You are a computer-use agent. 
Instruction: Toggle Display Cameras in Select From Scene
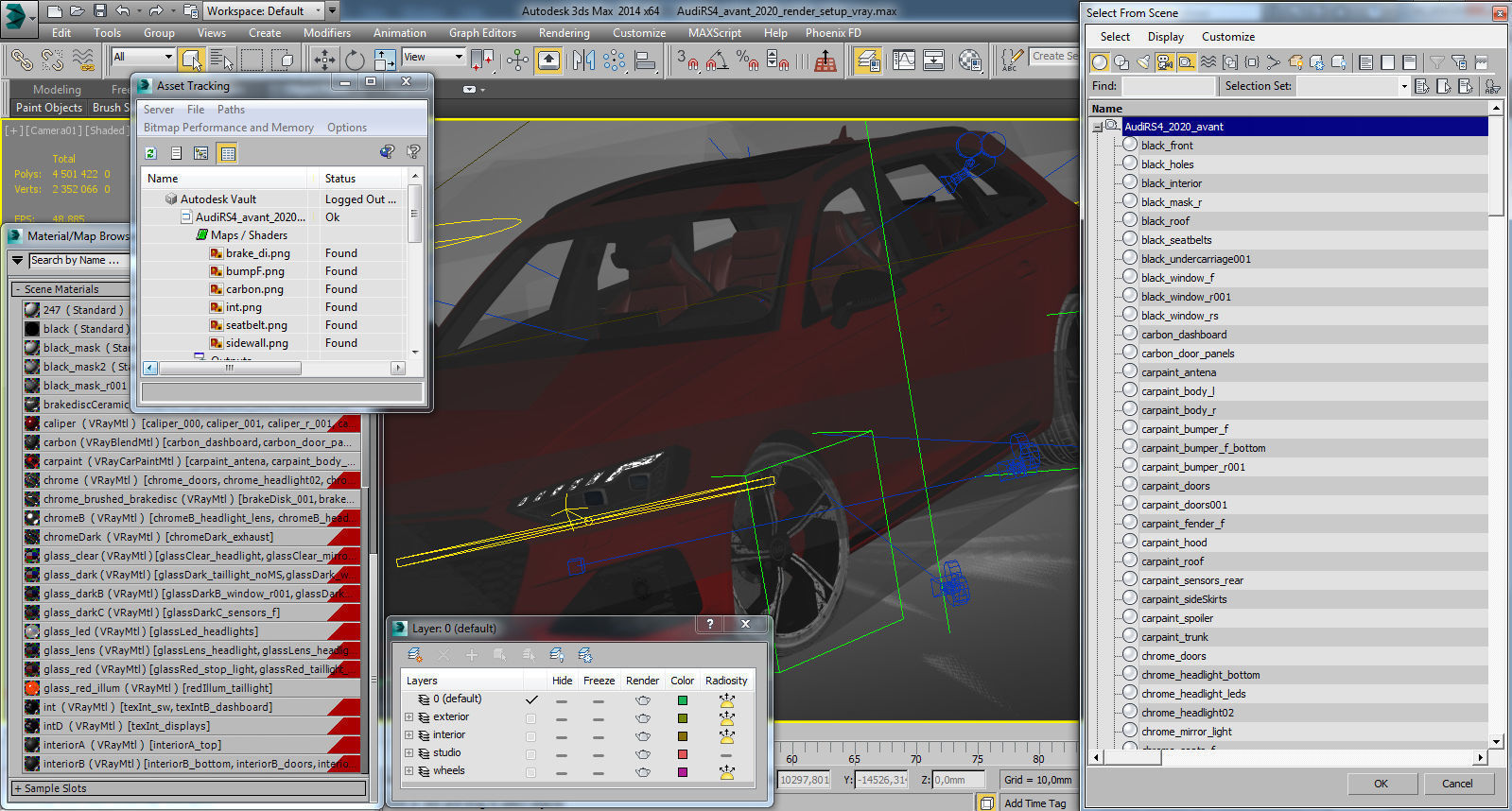pos(1165,62)
